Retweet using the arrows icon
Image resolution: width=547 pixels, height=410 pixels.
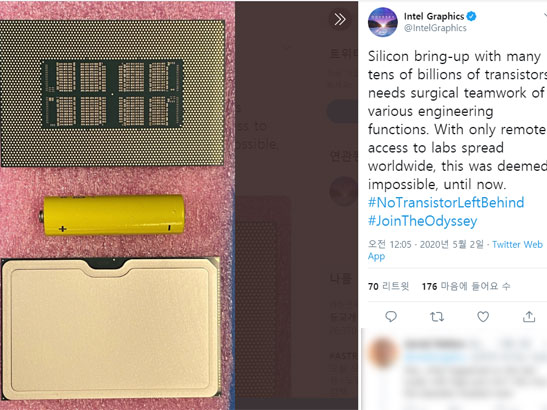[437, 316]
